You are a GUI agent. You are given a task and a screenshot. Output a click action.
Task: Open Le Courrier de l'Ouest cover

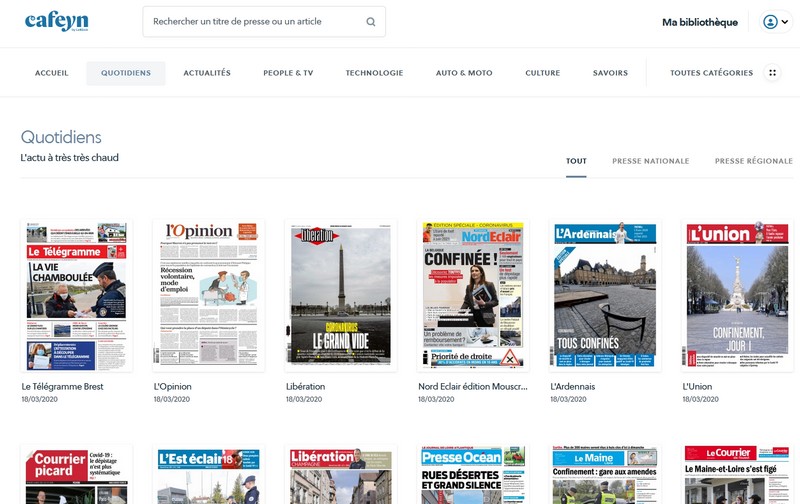point(737,474)
